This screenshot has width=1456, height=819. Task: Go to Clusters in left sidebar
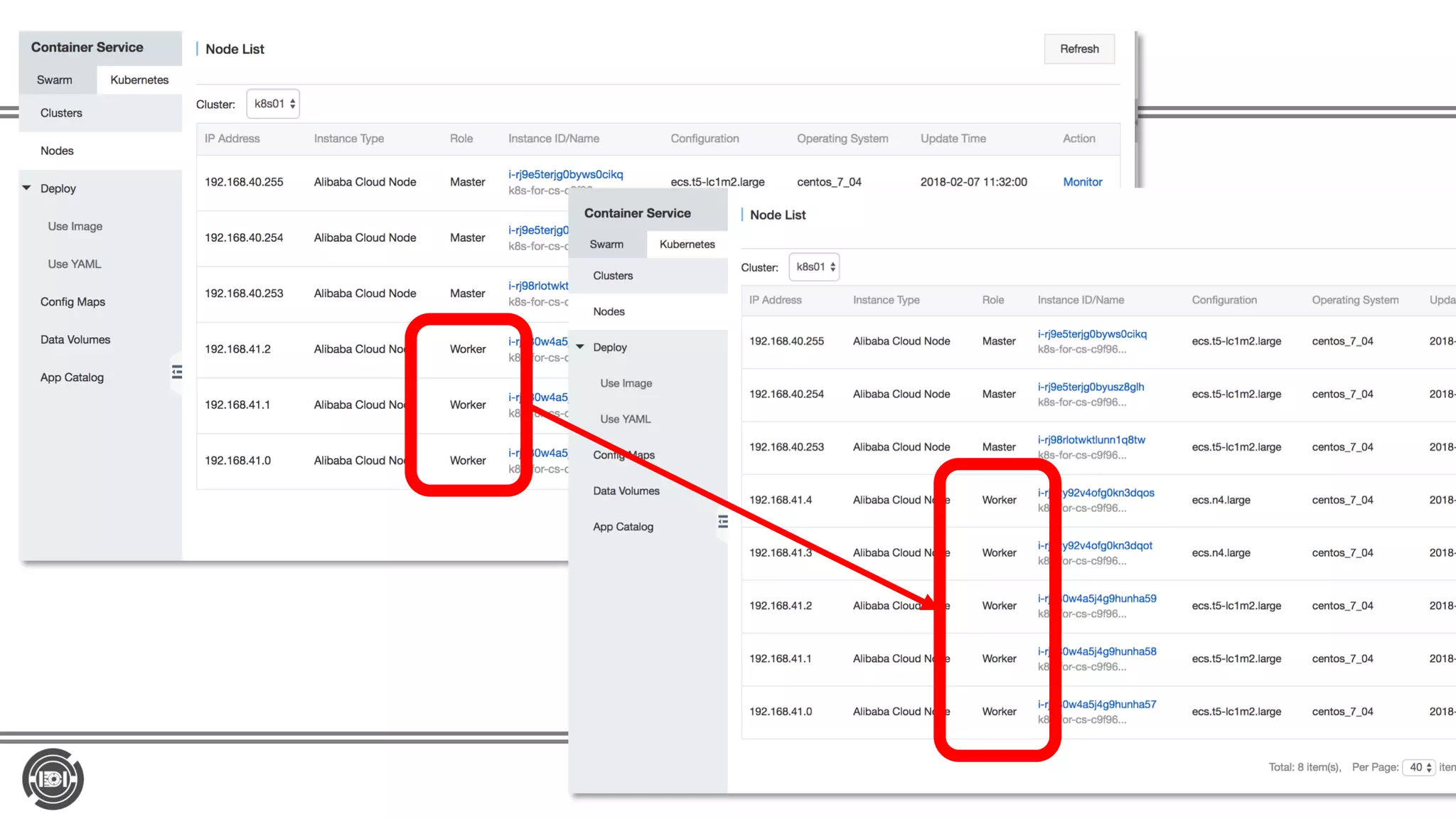[x=61, y=113]
